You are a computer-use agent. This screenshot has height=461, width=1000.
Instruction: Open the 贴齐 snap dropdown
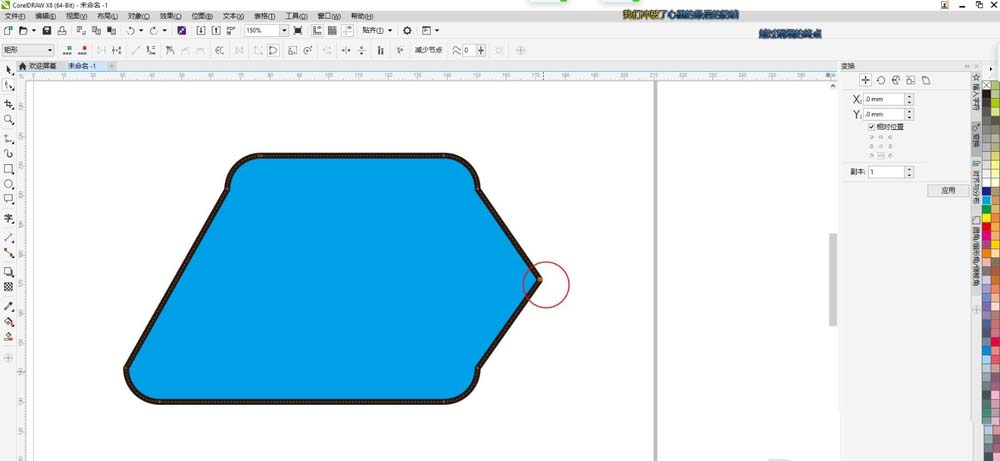[377, 30]
